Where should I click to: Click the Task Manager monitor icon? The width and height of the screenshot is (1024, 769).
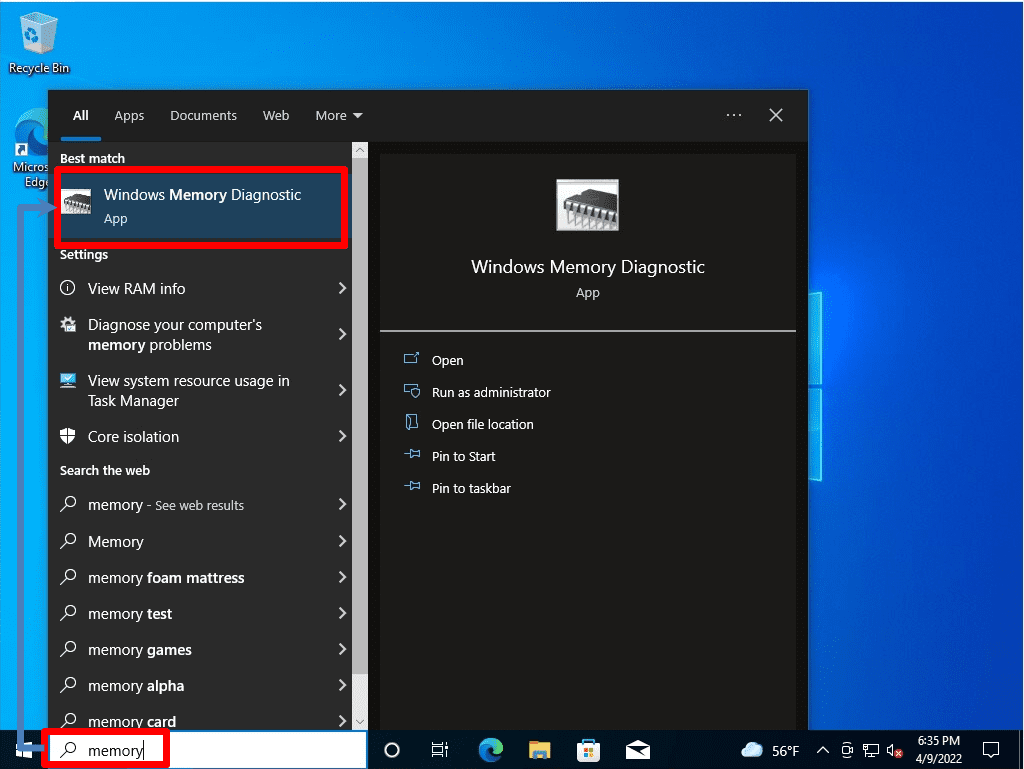(x=68, y=381)
